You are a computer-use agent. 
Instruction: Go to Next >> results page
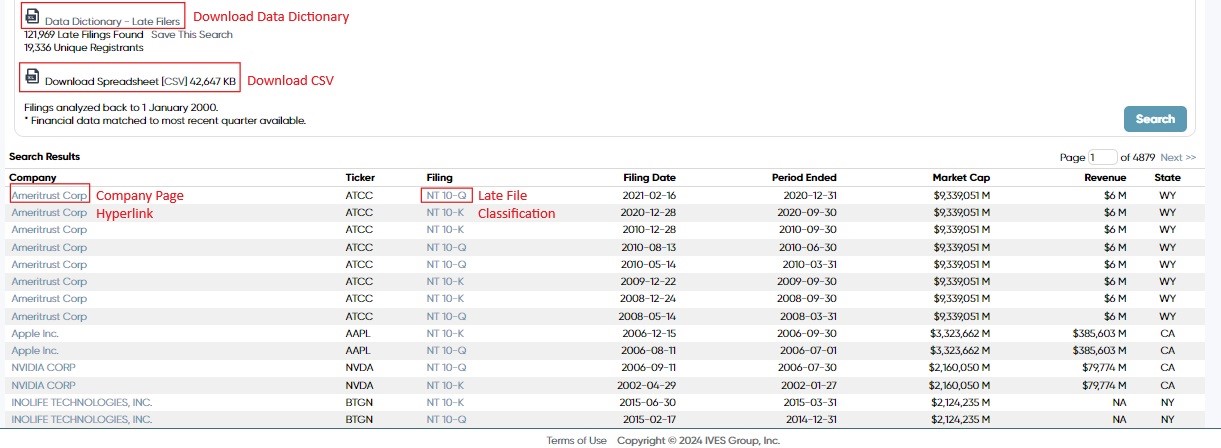[1178, 158]
